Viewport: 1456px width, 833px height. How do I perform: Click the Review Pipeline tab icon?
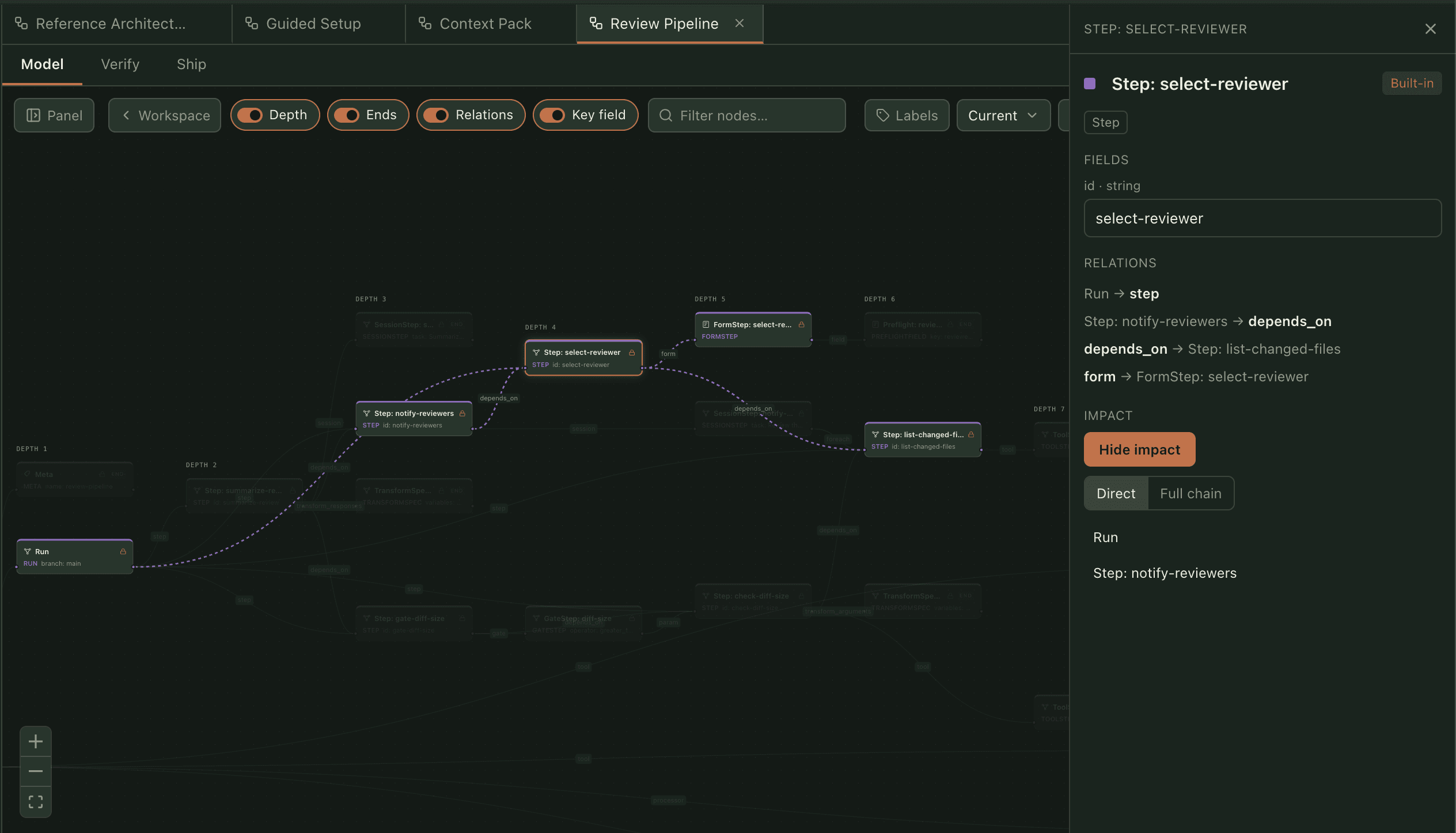[596, 23]
